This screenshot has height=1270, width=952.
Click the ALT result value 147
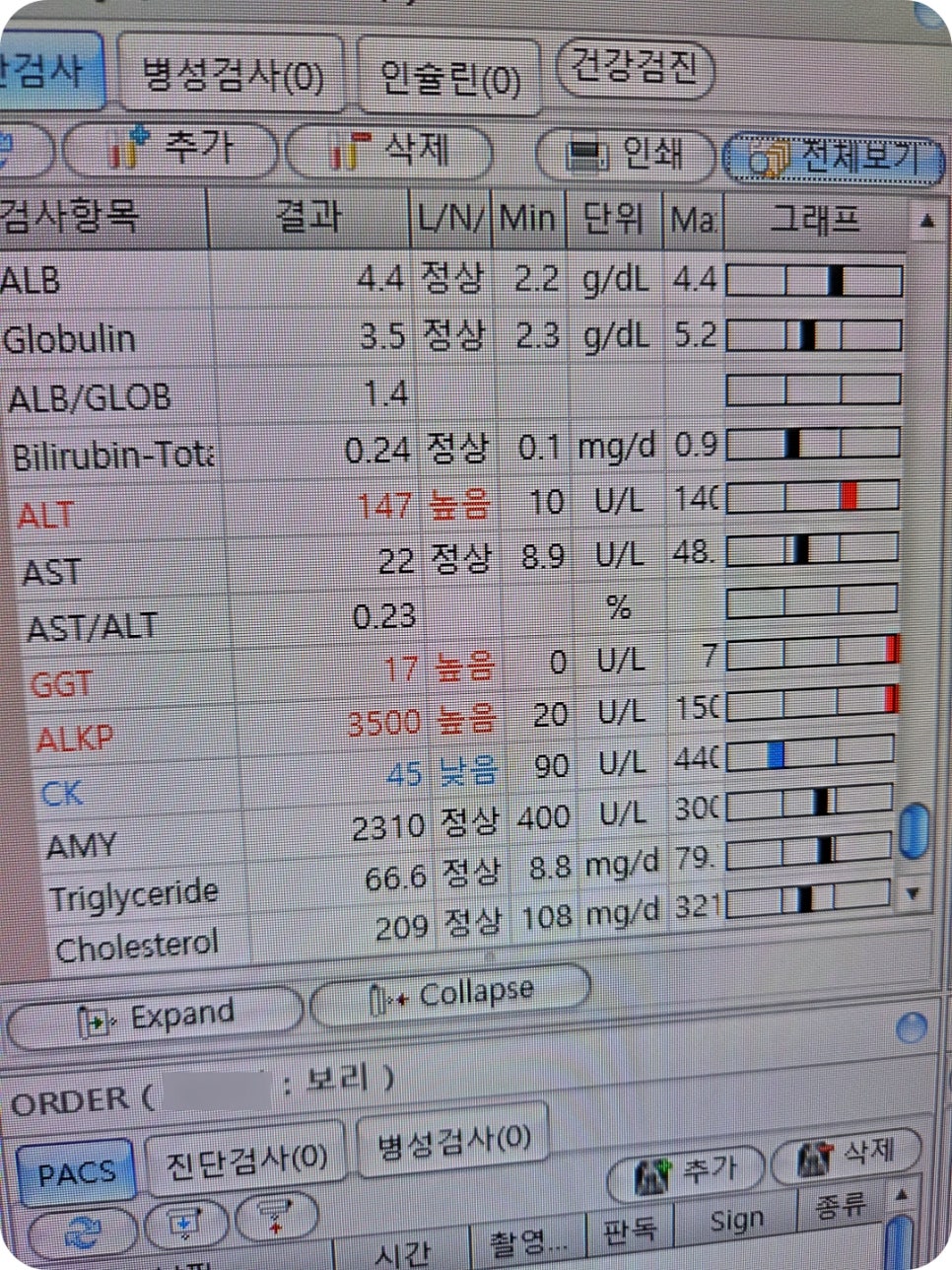tap(383, 506)
